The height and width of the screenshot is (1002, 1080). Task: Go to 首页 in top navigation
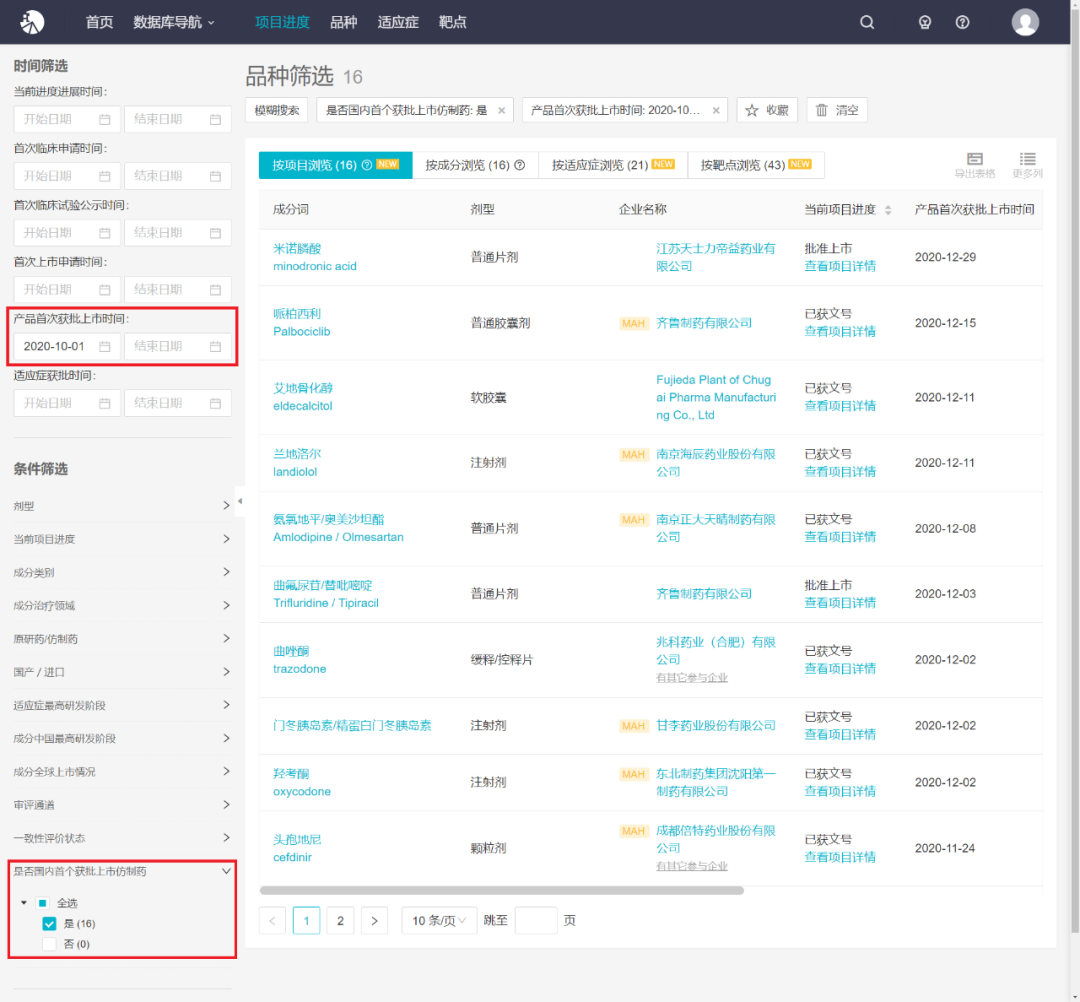pyautogui.click(x=99, y=22)
